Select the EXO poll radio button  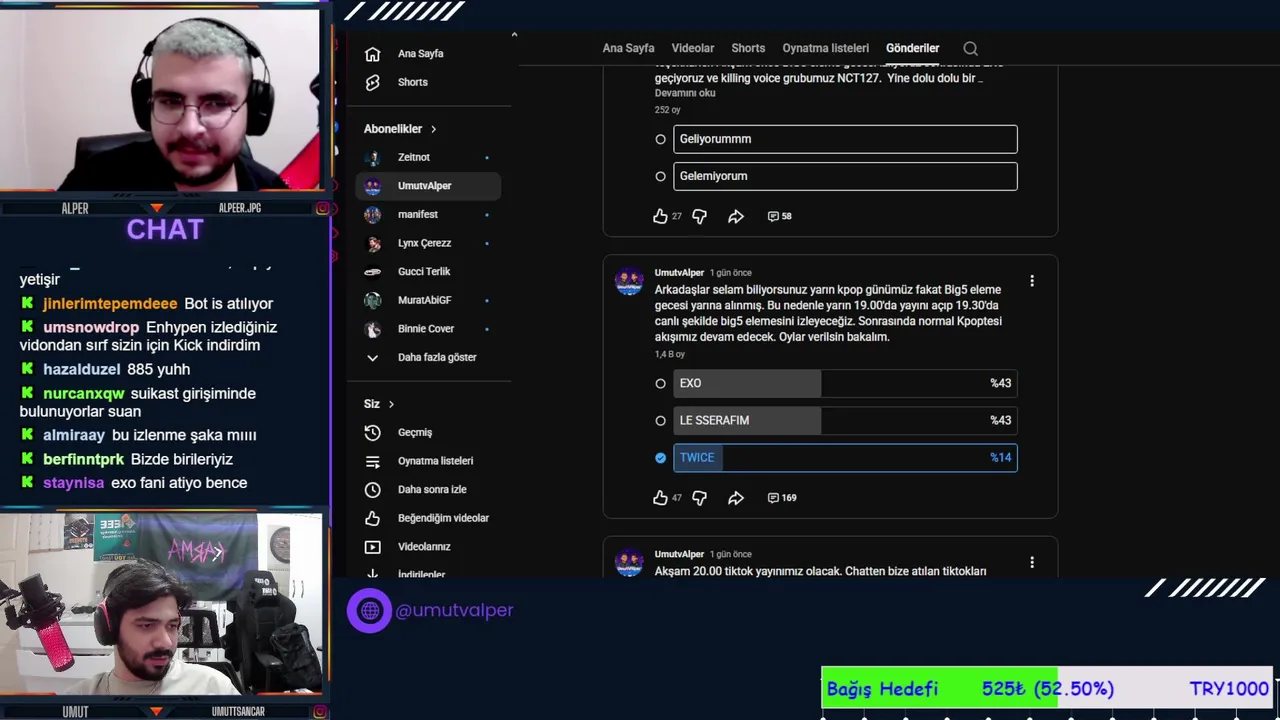[660, 383]
